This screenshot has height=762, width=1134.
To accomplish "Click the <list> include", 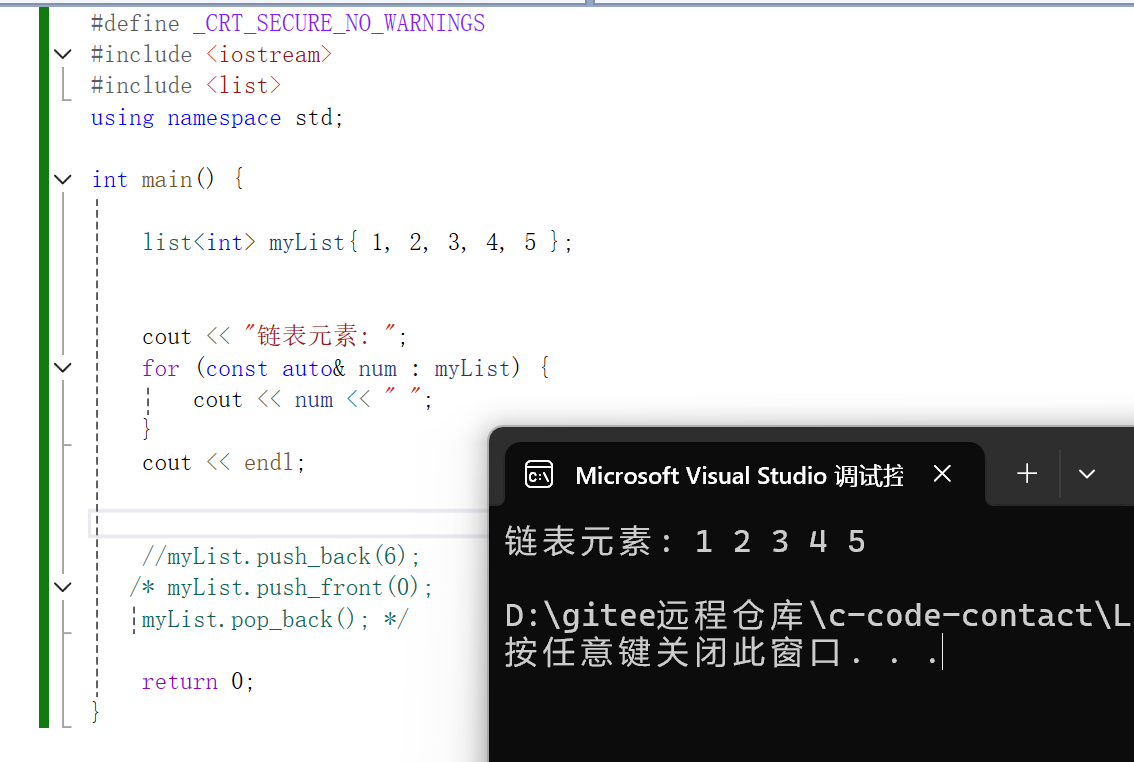I will (243, 85).
